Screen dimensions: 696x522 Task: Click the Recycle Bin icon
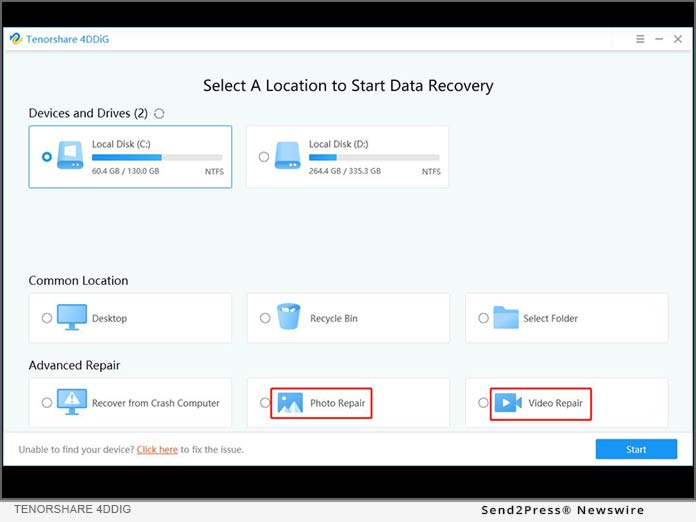[x=290, y=318]
